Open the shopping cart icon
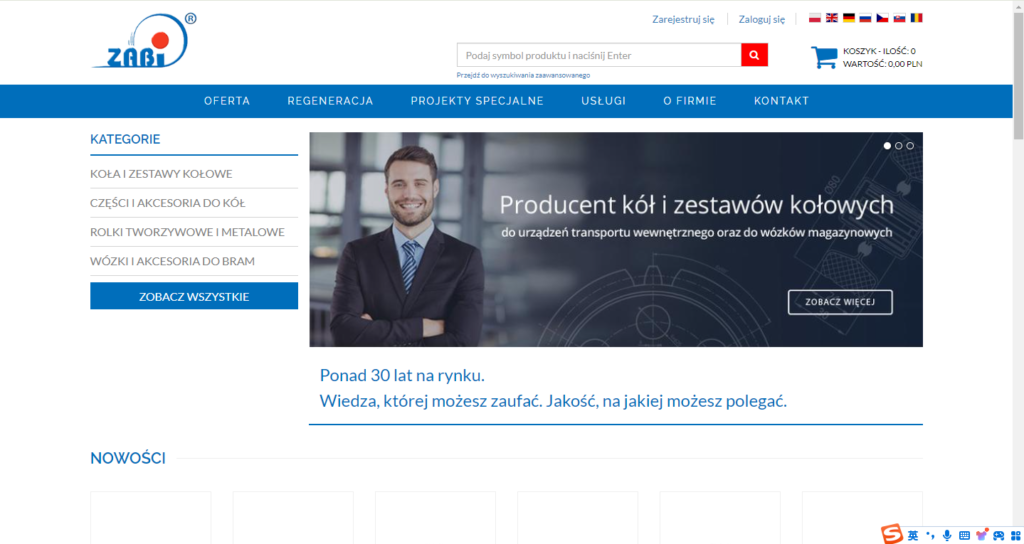The image size is (1024, 544). click(x=824, y=57)
